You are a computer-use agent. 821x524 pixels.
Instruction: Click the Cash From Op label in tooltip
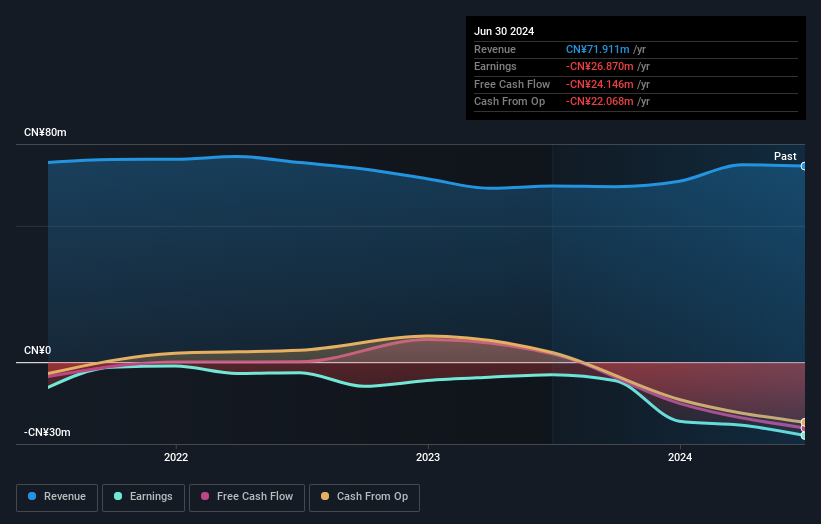[x=509, y=102]
